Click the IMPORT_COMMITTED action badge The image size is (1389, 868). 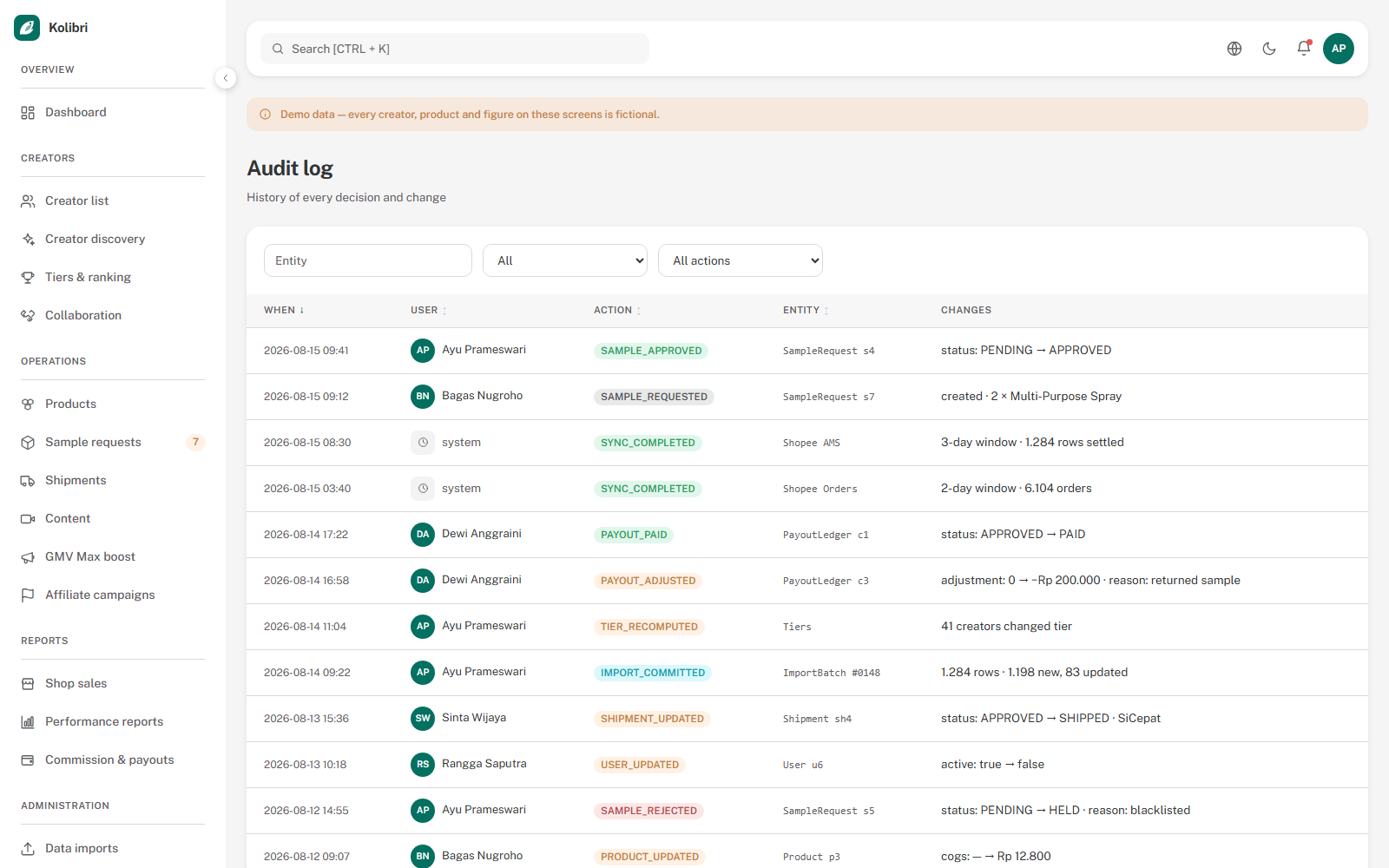[653, 673]
